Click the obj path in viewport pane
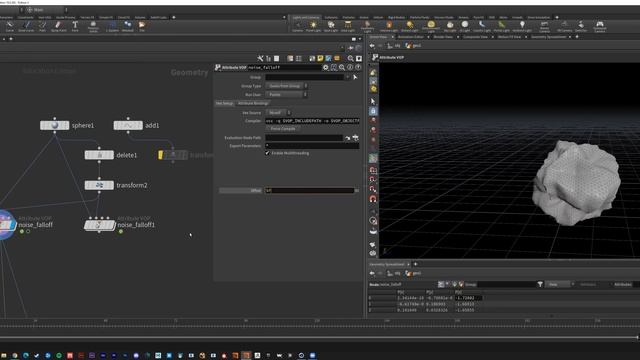The width and height of the screenshot is (640, 360). tap(394, 46)
